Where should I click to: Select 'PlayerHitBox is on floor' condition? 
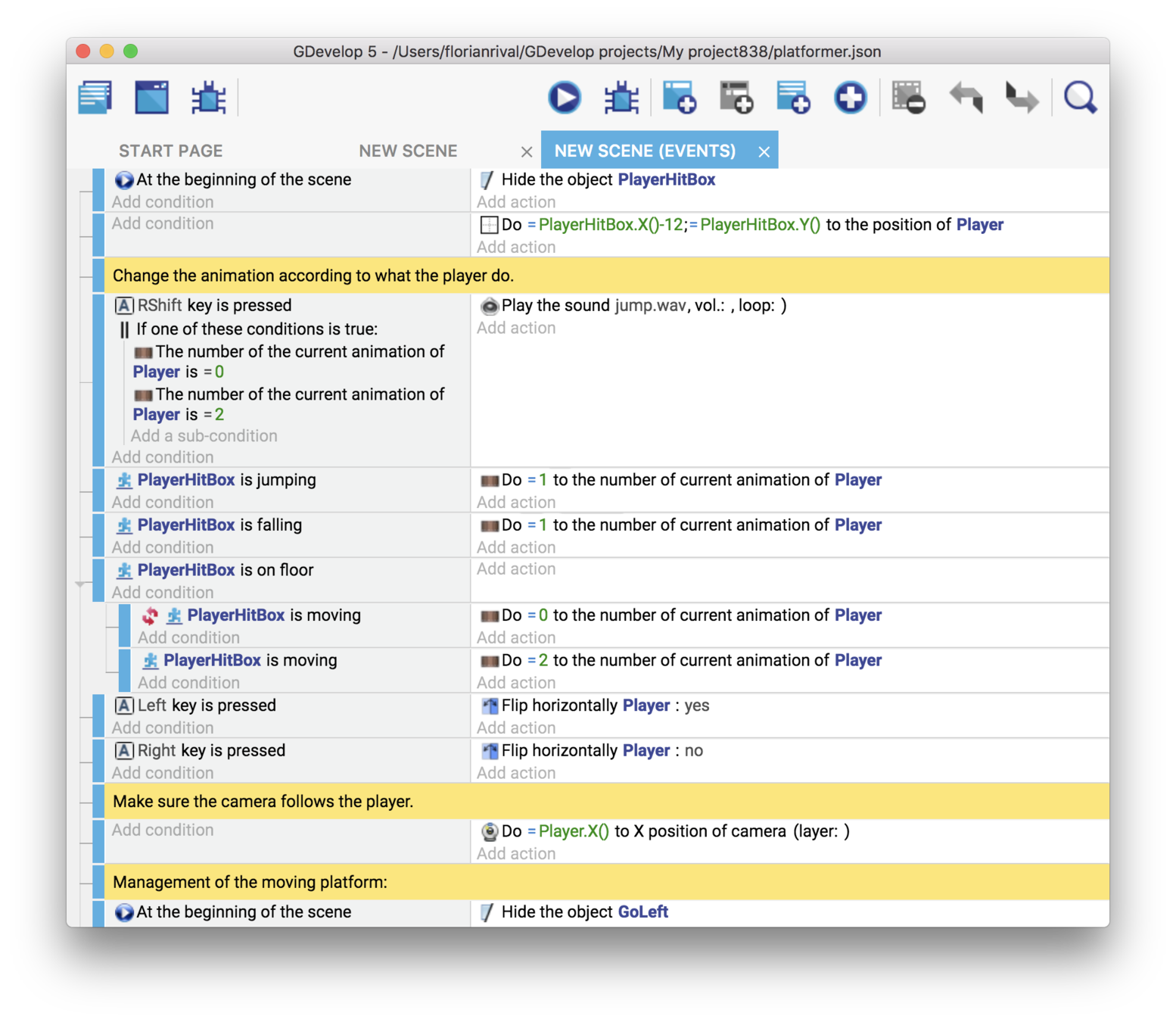tap(214, 570)
